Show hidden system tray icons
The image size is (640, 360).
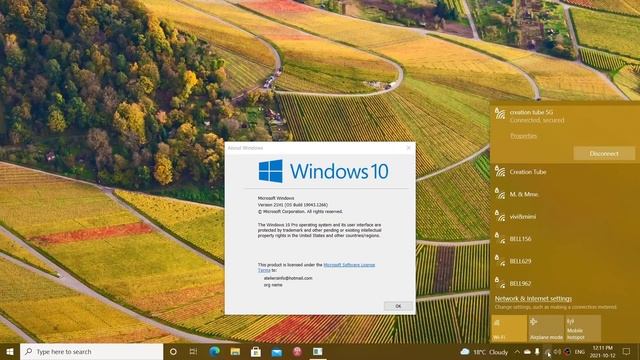(517, 352)
